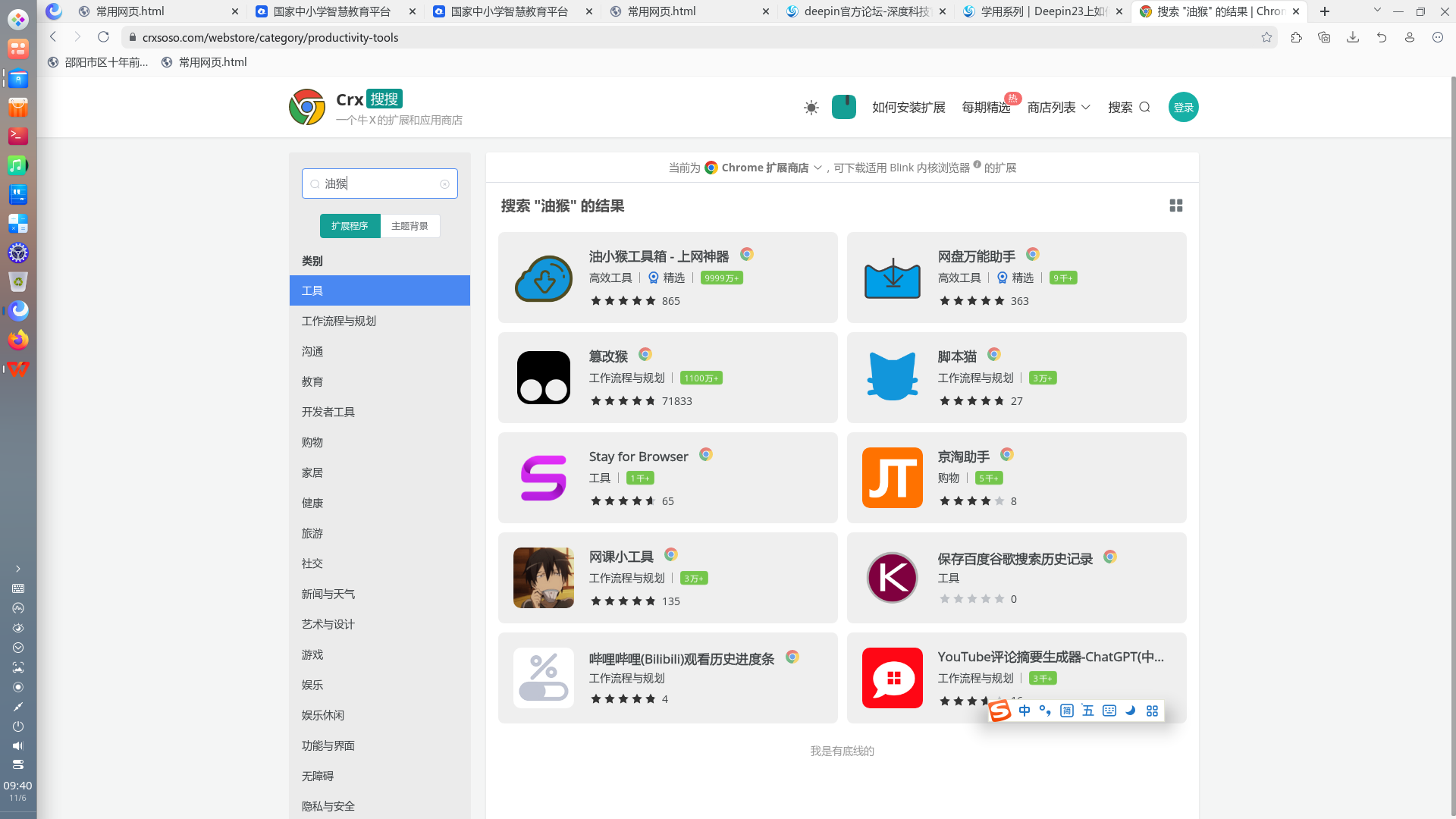Open the 篡改猴 Tampermonkey icon
Viewport: 1456px width, 819px height.
(544, 378)
